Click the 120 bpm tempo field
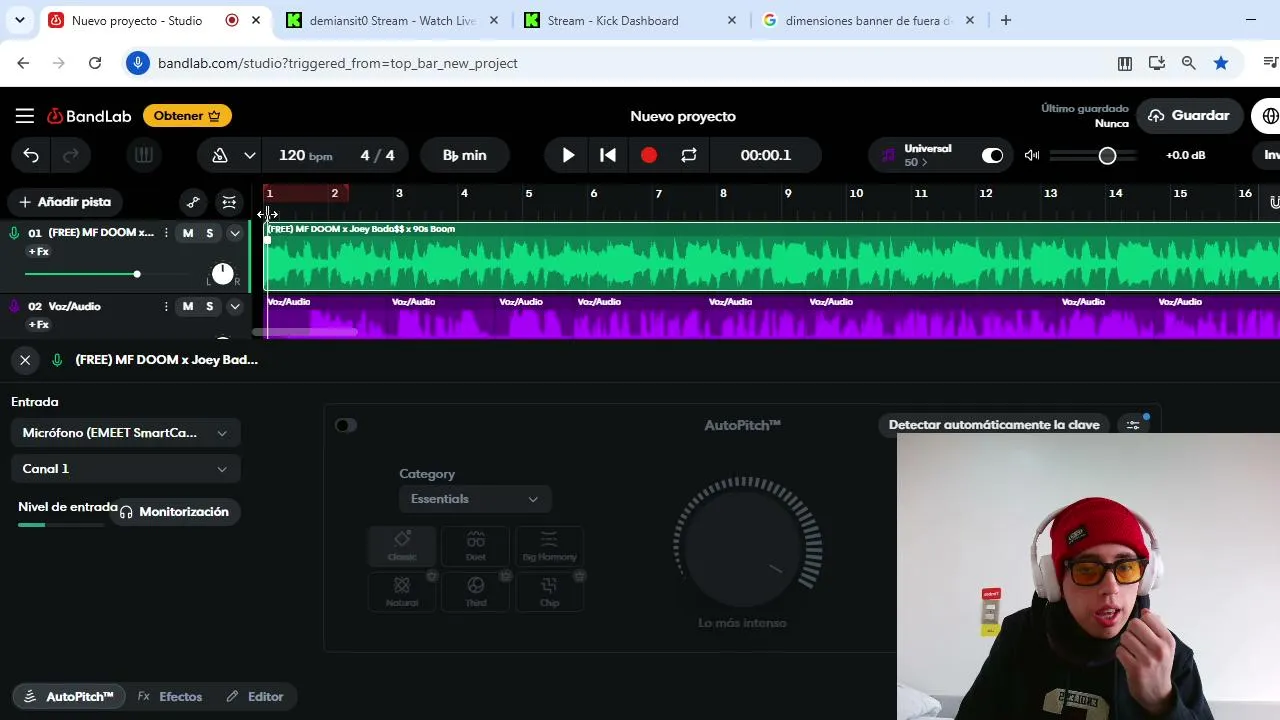The height and width of the screenshot is (720, 1280). pos(306,155)
